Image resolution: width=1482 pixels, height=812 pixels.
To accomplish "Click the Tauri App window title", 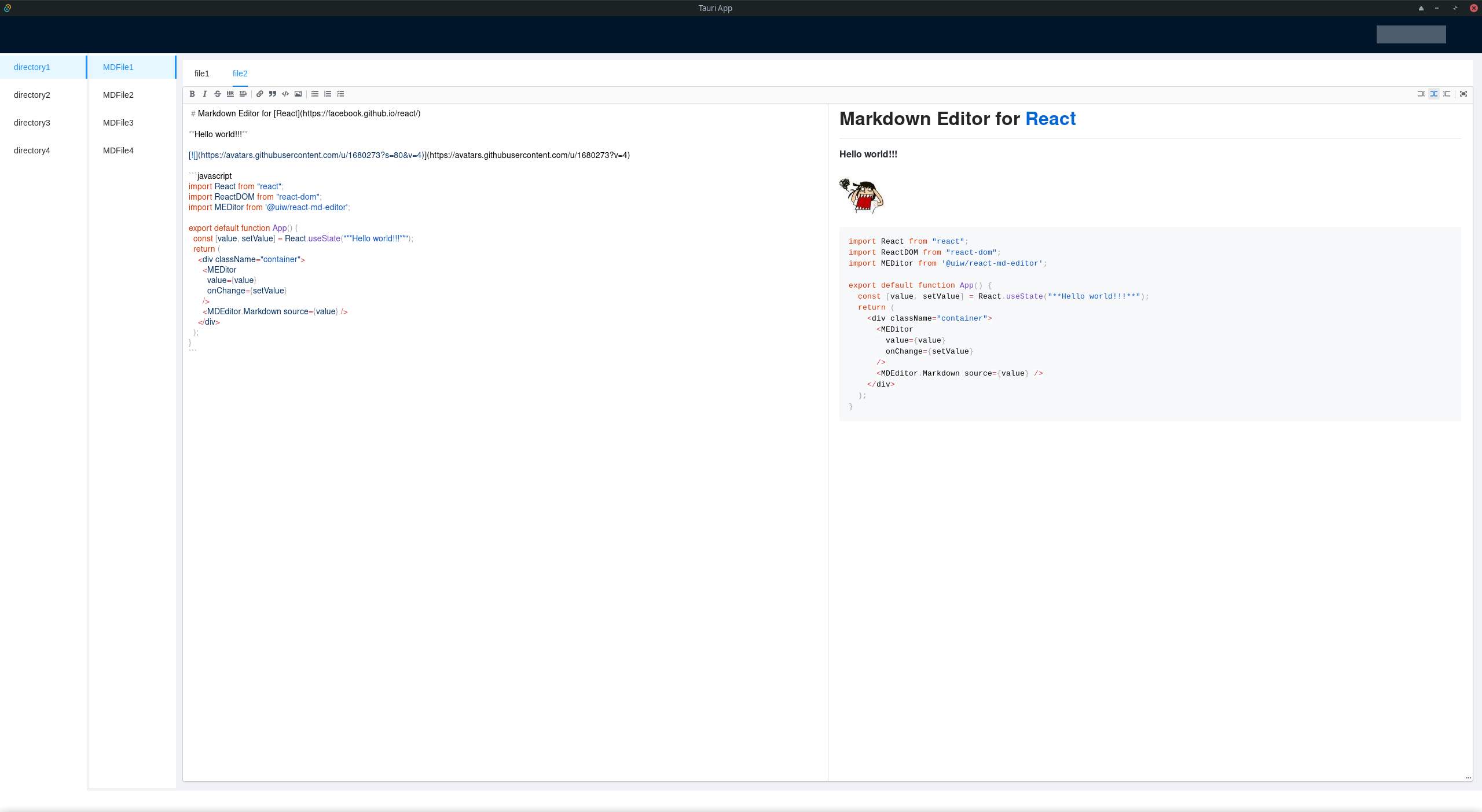I will pyautogui.click(x=715, y=8).
